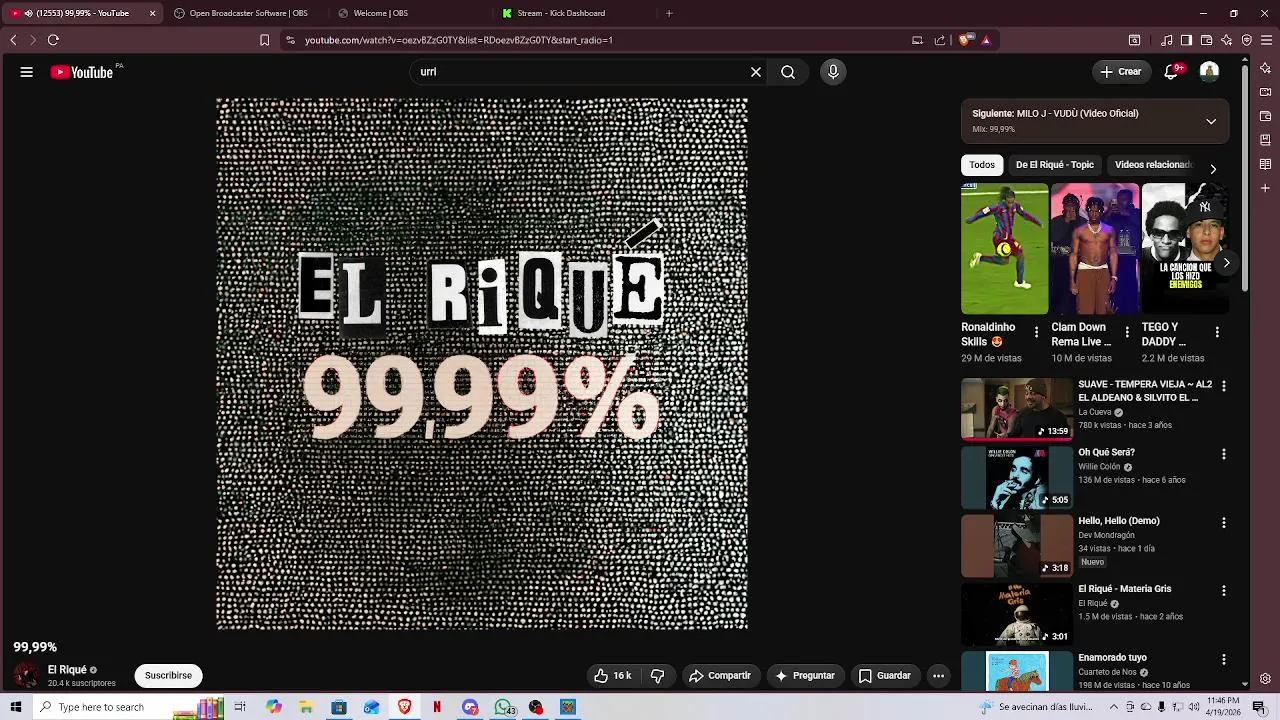
Task: Click the Preguntar button
Action: tap(805, 676)
